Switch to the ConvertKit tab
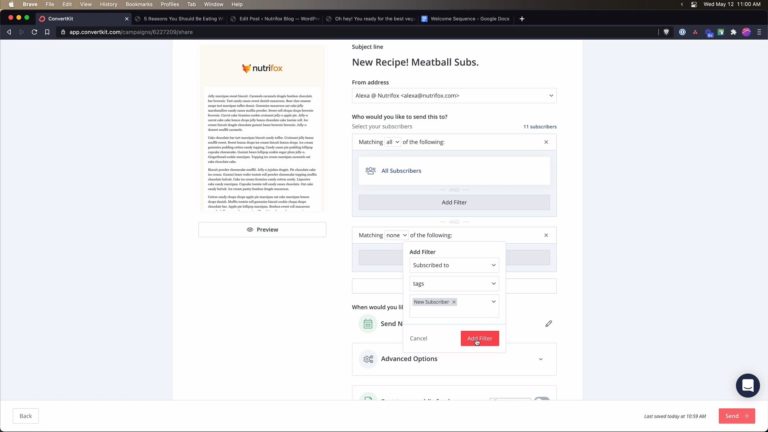This screenshot has height=432, width=768. click(83, 19)
